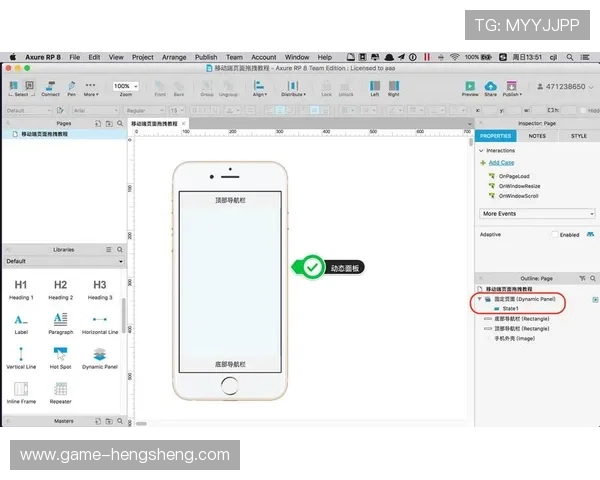Screen dimensions: 600x480
Task: Search pages in Pages panel
Action: tap(120, 123)
